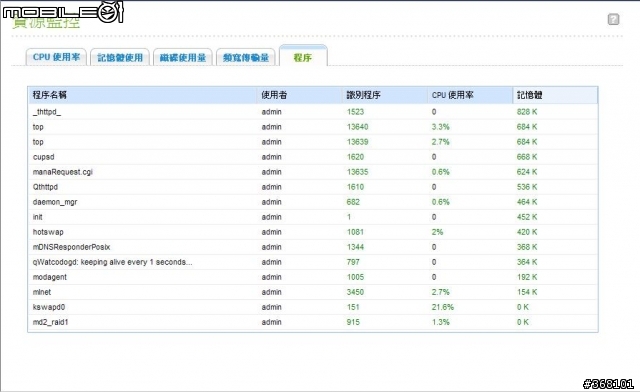This screenshot has width=640, height=392.
Task: Sort by 記憶體 column header
Action: click(555, 95)
